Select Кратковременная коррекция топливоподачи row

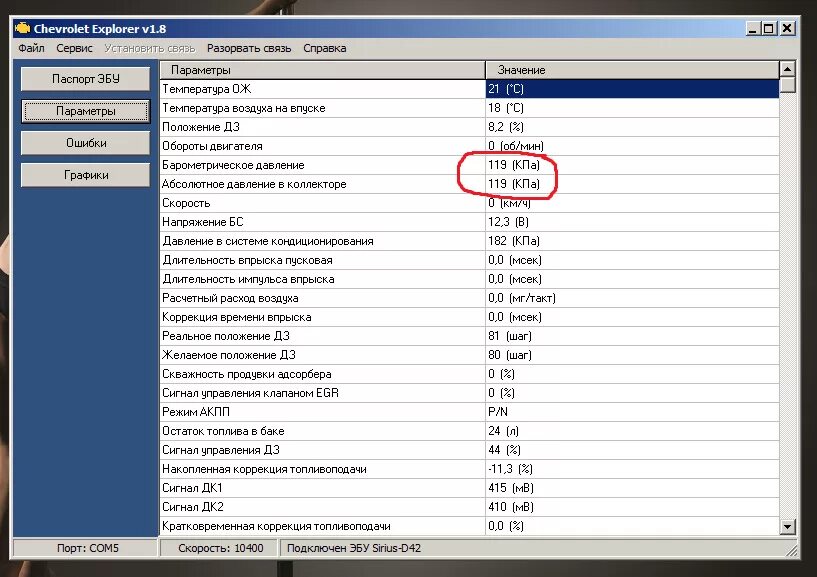pyautogui.click(x=469, y=526)
